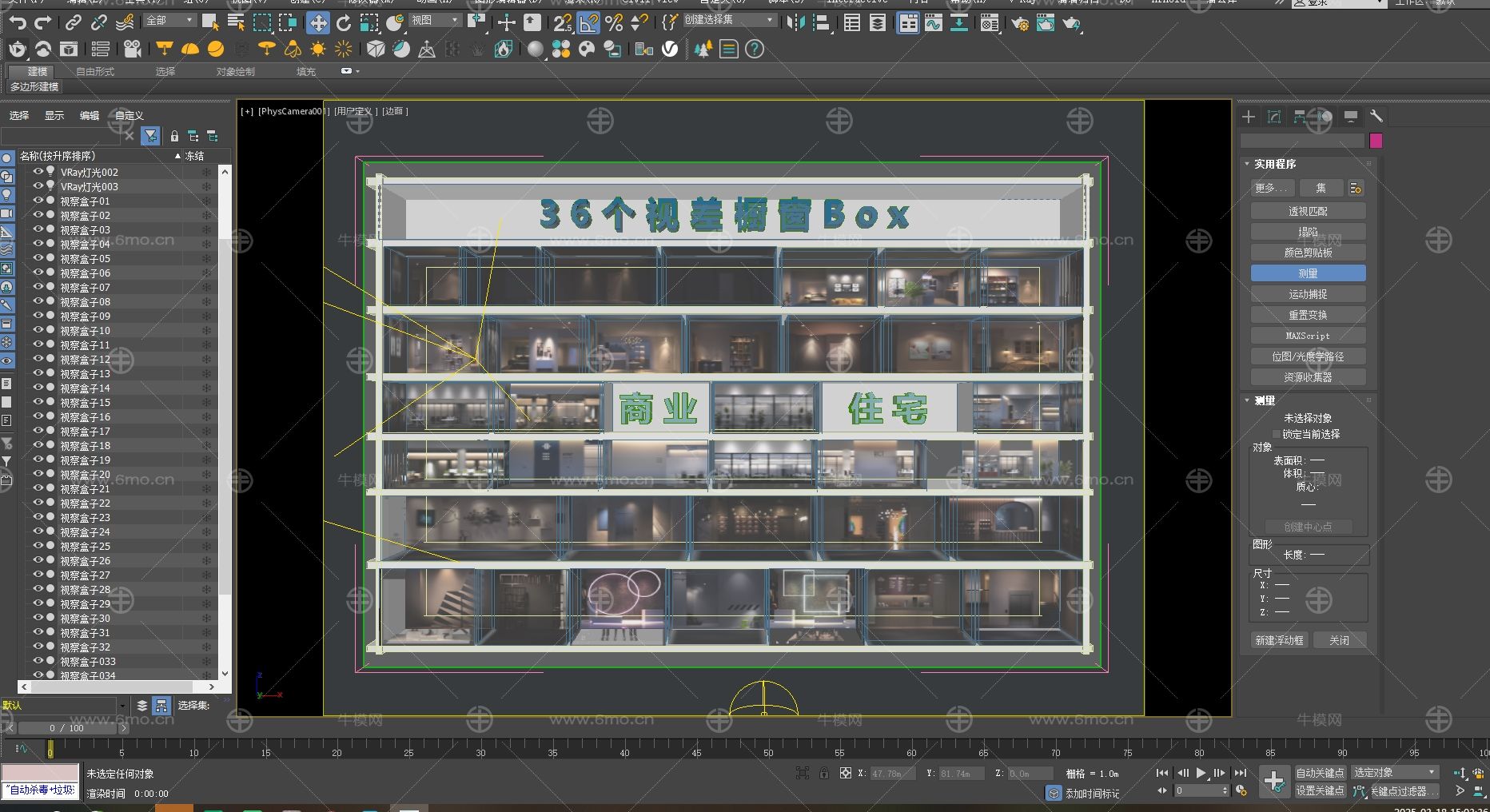Open the 显示 menu in scene explorer
1490x812 pixels.
[x=54, y=116]
